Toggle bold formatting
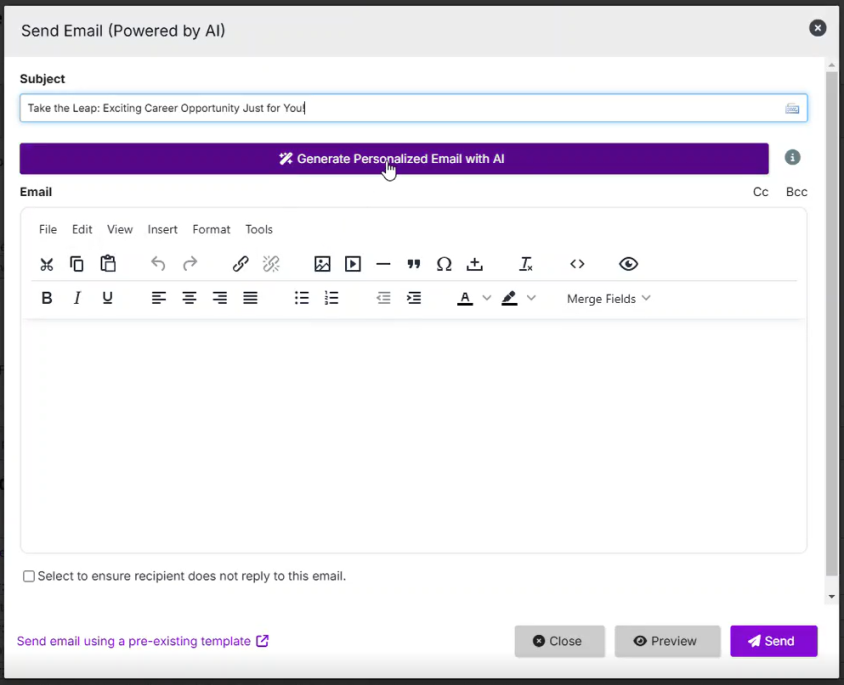This screenshot has height=685, width=844. tap(47, 298)
